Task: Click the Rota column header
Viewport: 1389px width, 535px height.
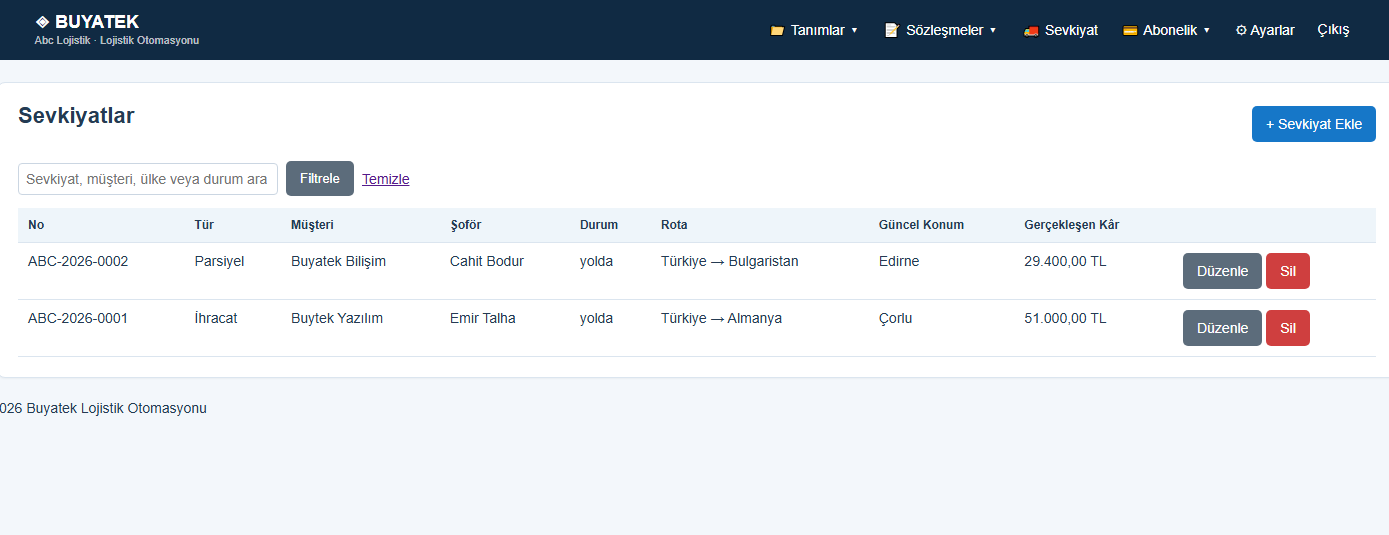Action: (674, 225)
